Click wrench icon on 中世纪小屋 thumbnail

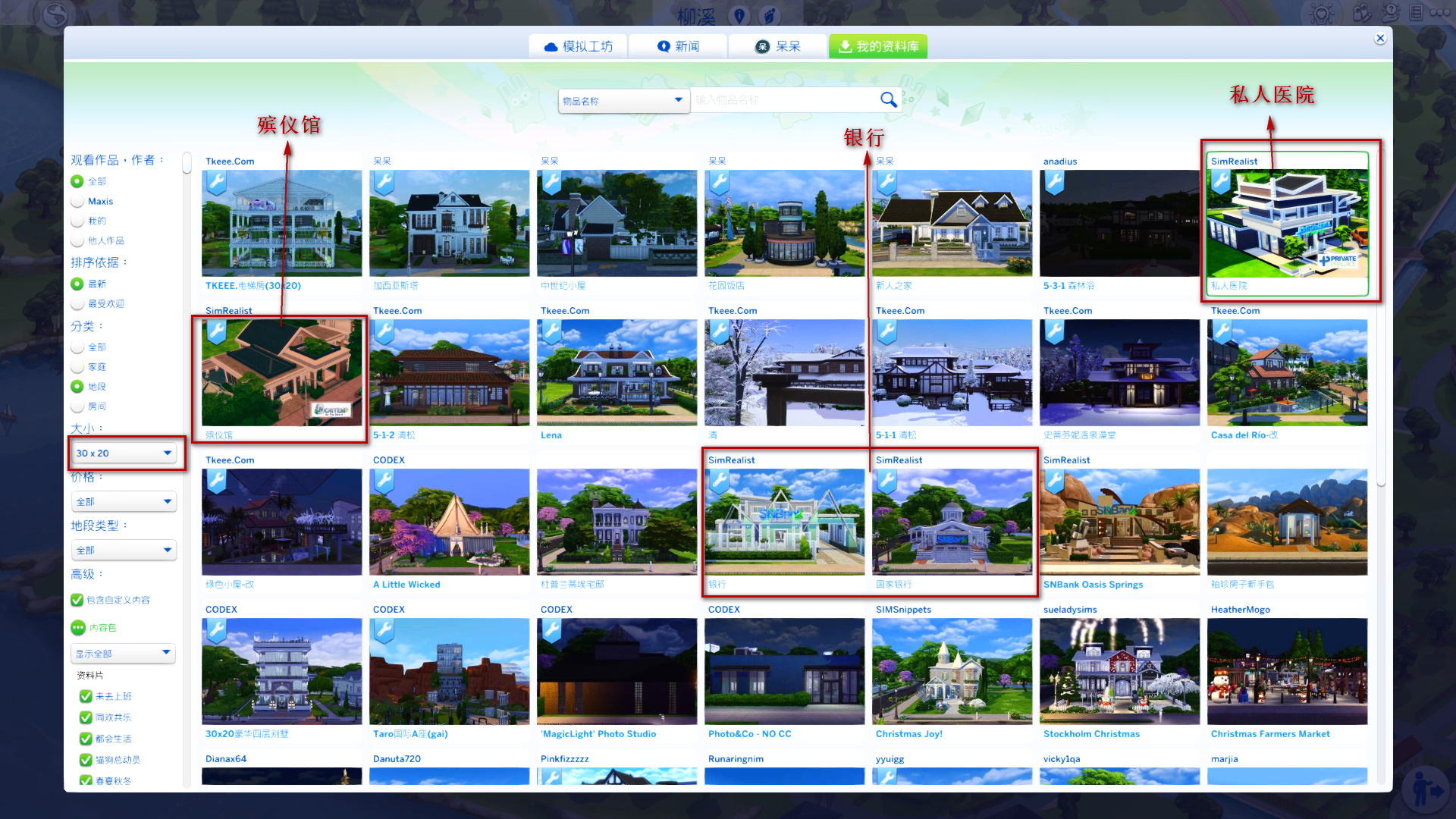551,183
